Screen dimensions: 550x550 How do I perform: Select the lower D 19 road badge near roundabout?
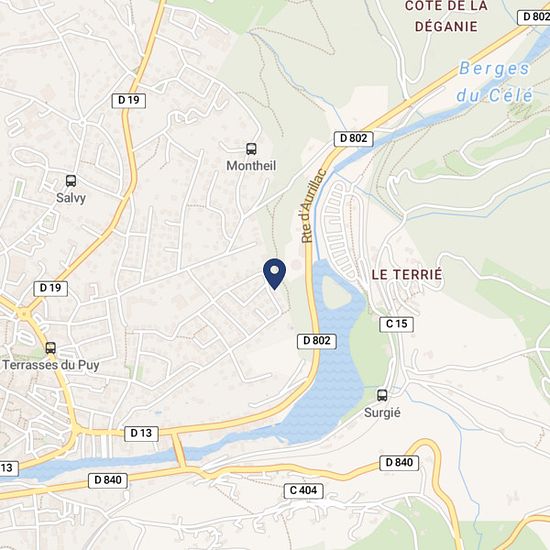[51, 288]
